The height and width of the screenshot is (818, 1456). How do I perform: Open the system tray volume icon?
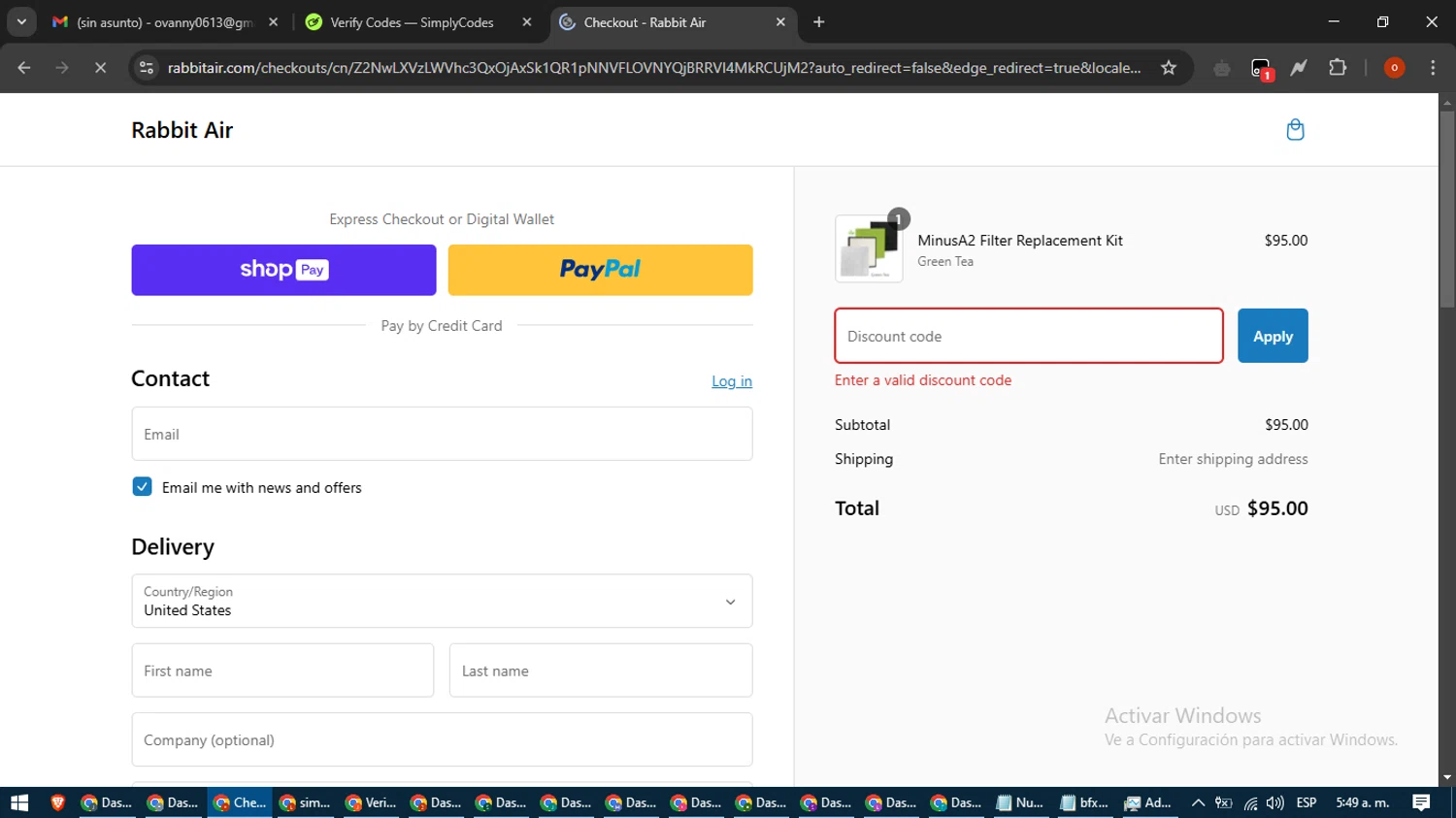click(1275, 802)
